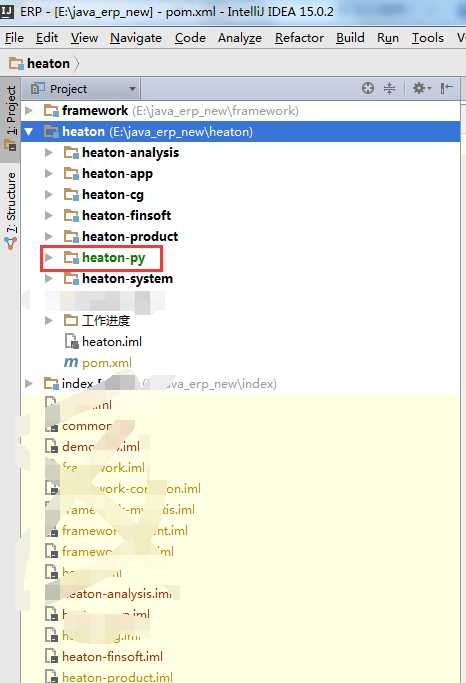
Task: Toggle the 1: Project side tab
Action: pyautogui.click(x=10, y=118)
